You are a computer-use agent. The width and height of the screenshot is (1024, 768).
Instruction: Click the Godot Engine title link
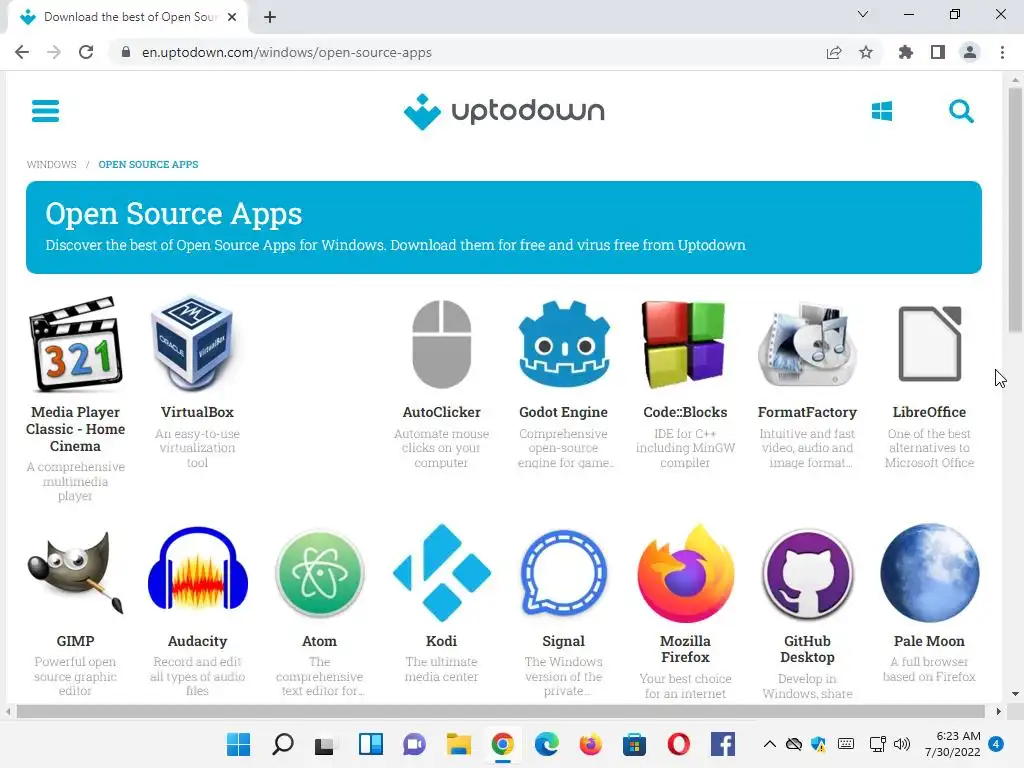(x=564, y=412)
